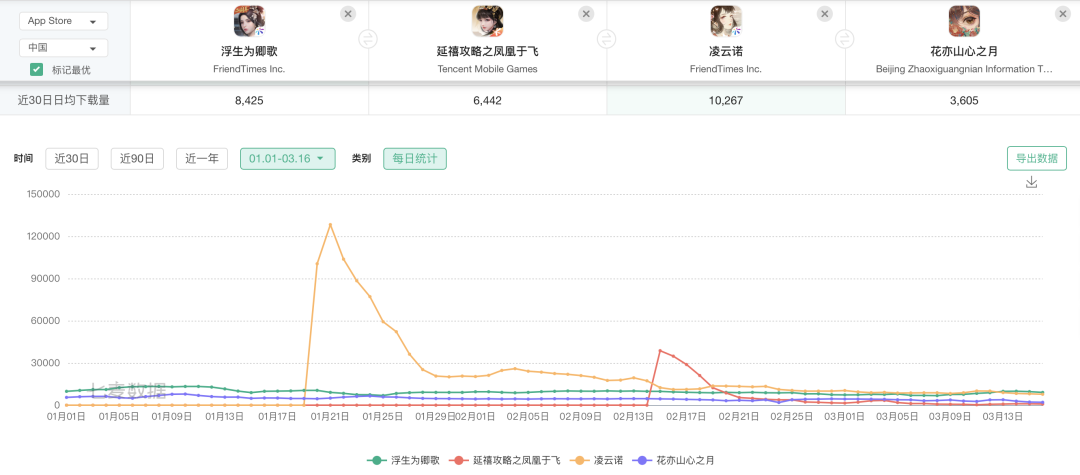The image size is (1080, 475).
Task: Remove 延禧攻略之凤凰于飞 from the comparison
Action: click(586, 14)
